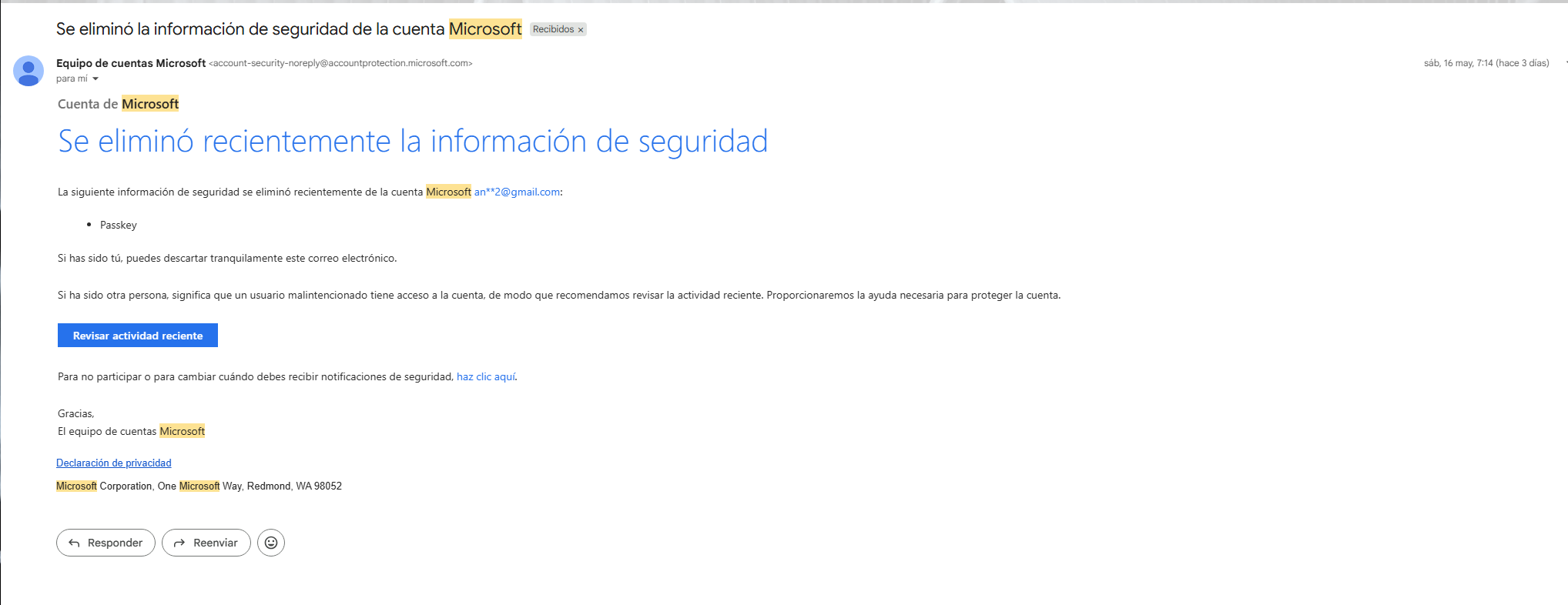Click the email subject line at top

point(289,29)
